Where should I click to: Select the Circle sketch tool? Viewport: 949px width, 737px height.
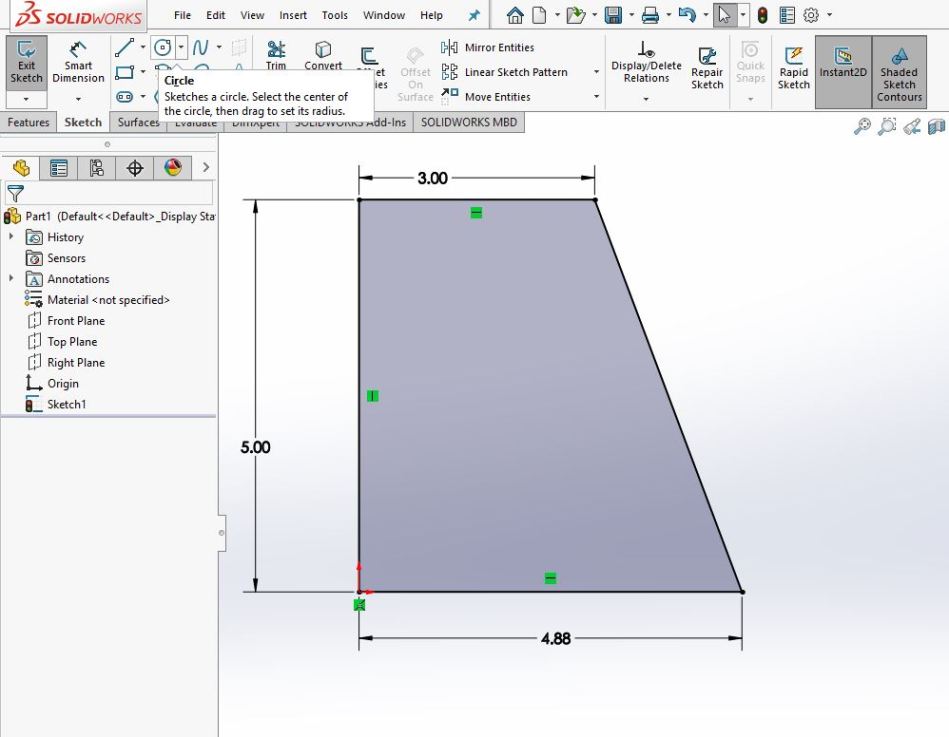pyautogui.click(x=162, y=47)
